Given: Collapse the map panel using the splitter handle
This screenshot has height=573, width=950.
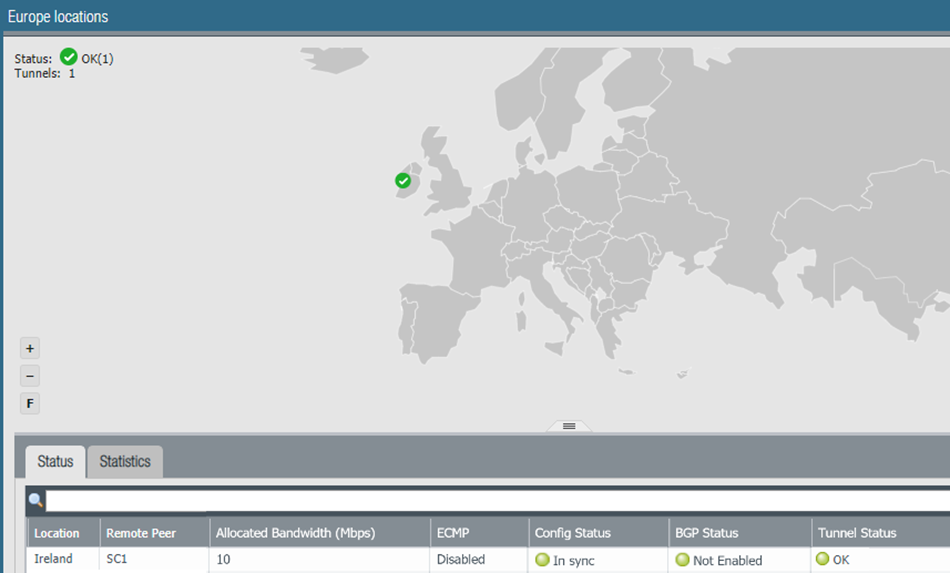Looking at the screenshot, I should point(569,426).
